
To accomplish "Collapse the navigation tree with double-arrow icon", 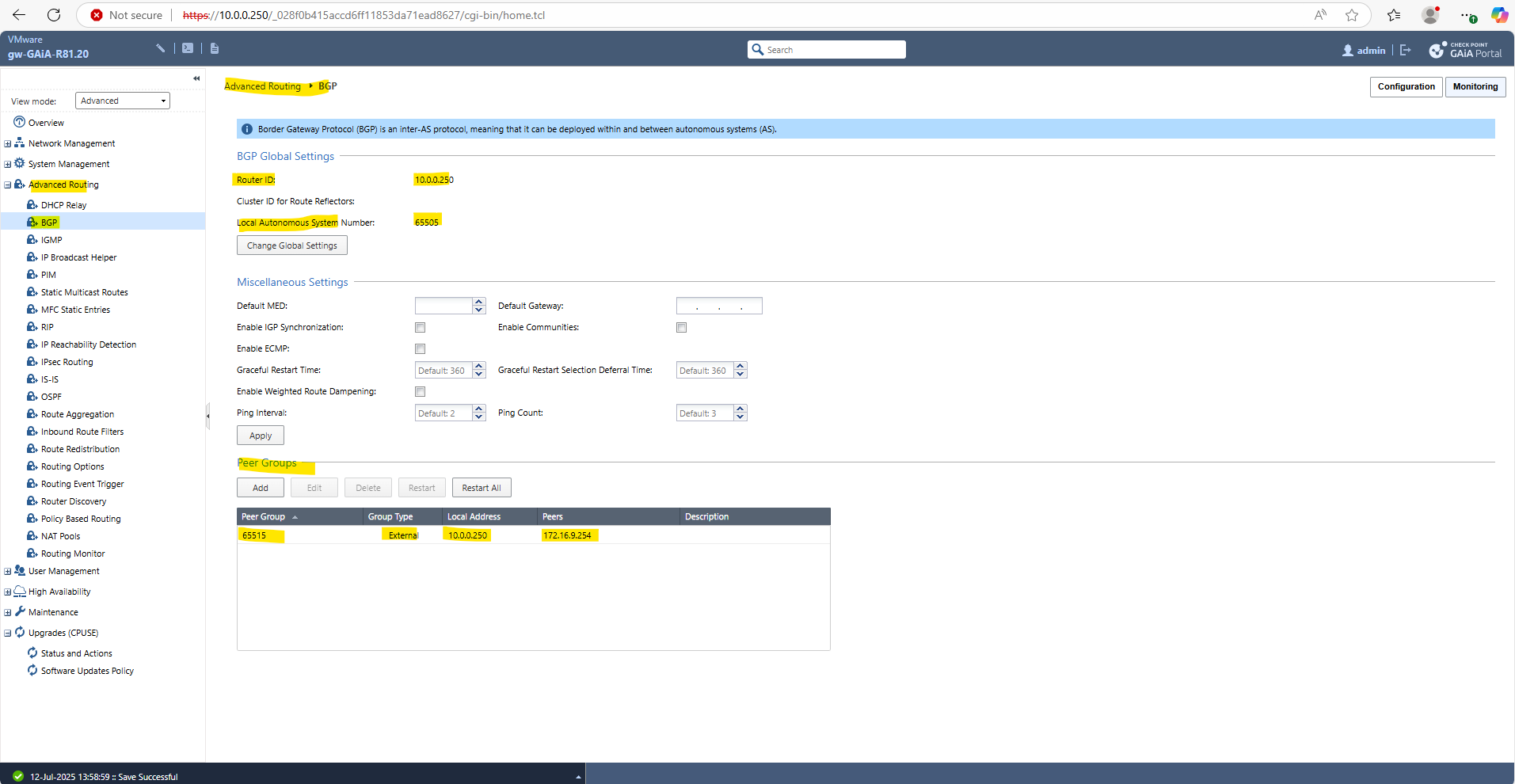I will (x=196, y=78).
